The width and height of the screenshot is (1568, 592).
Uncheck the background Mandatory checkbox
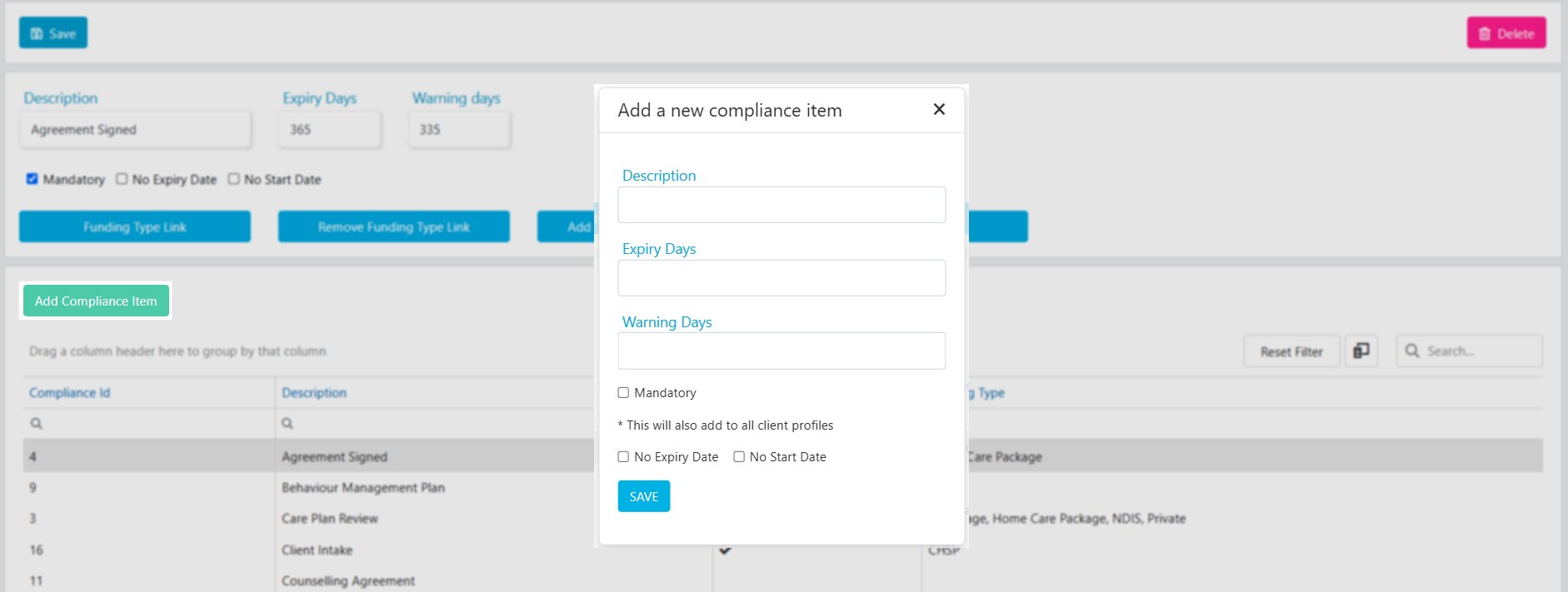pos(32,179)
